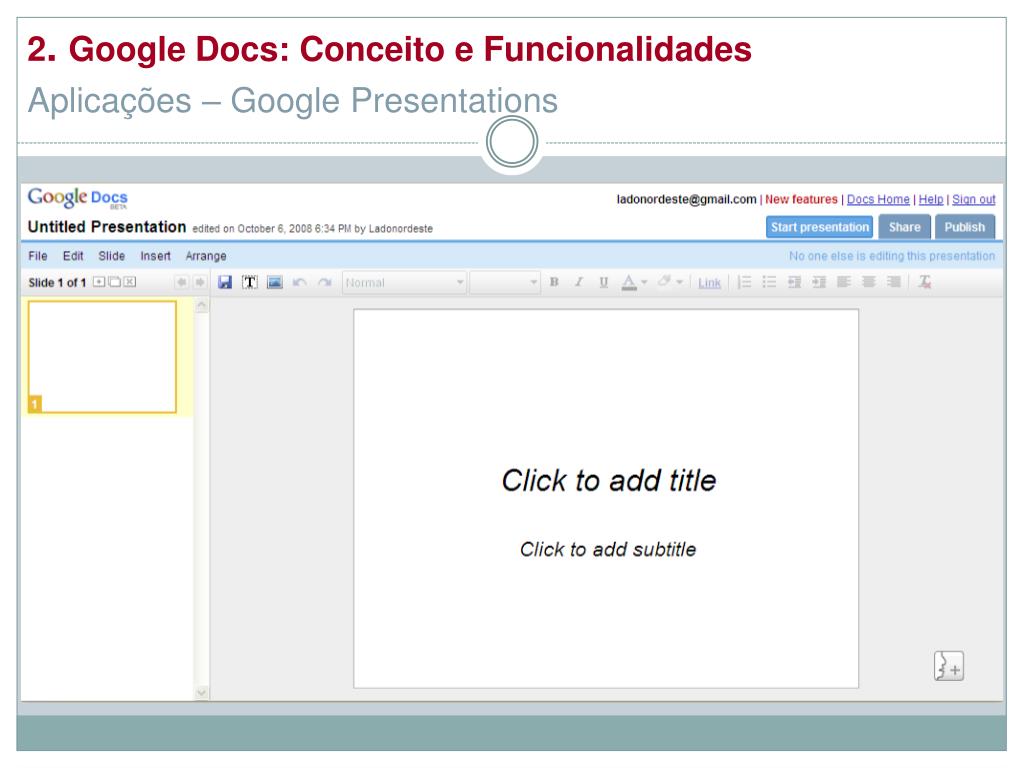
Task: Click the Untitled Presentation title
Action: [x=107, y=227]
